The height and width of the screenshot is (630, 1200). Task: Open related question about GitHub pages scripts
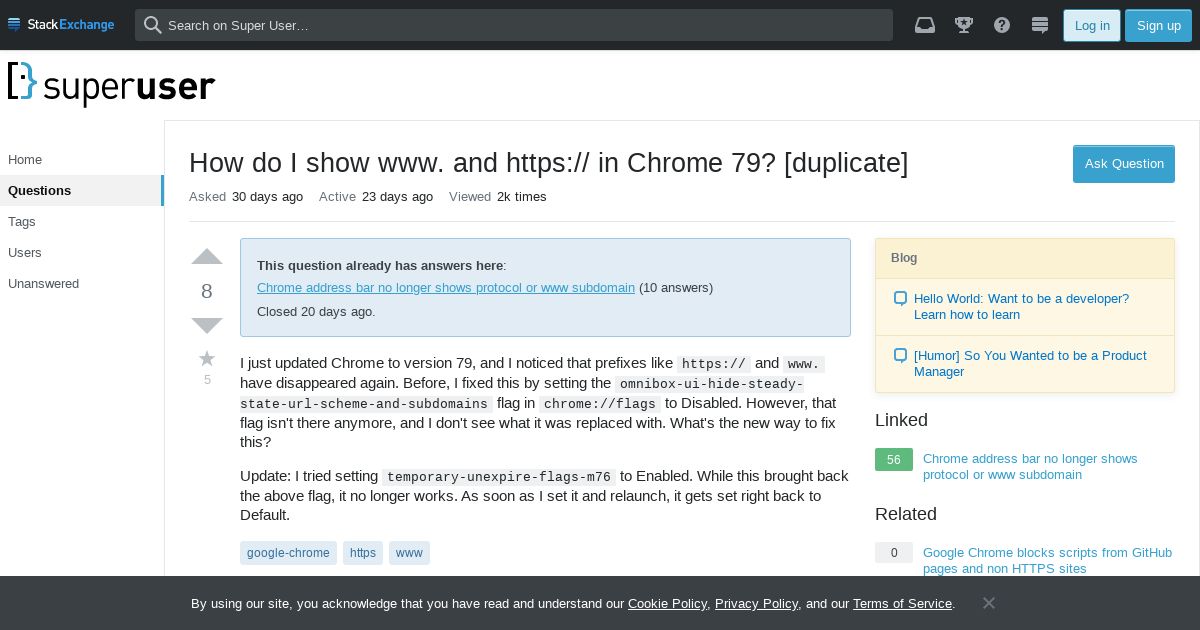[1047, 561]
